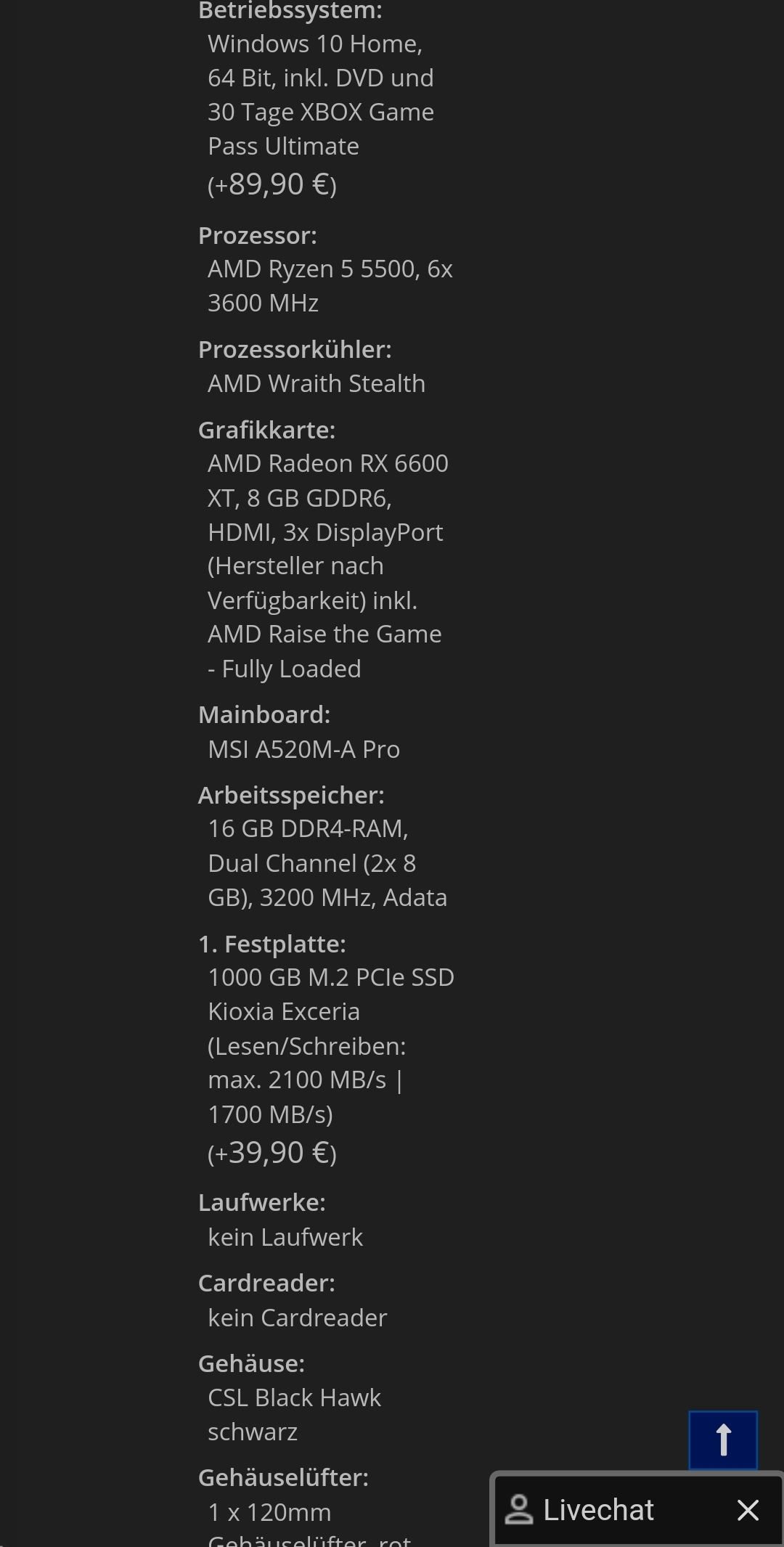Select the kein Cardreader entry
Viewport: 784px width, 1547px height.
[298, 1317]
